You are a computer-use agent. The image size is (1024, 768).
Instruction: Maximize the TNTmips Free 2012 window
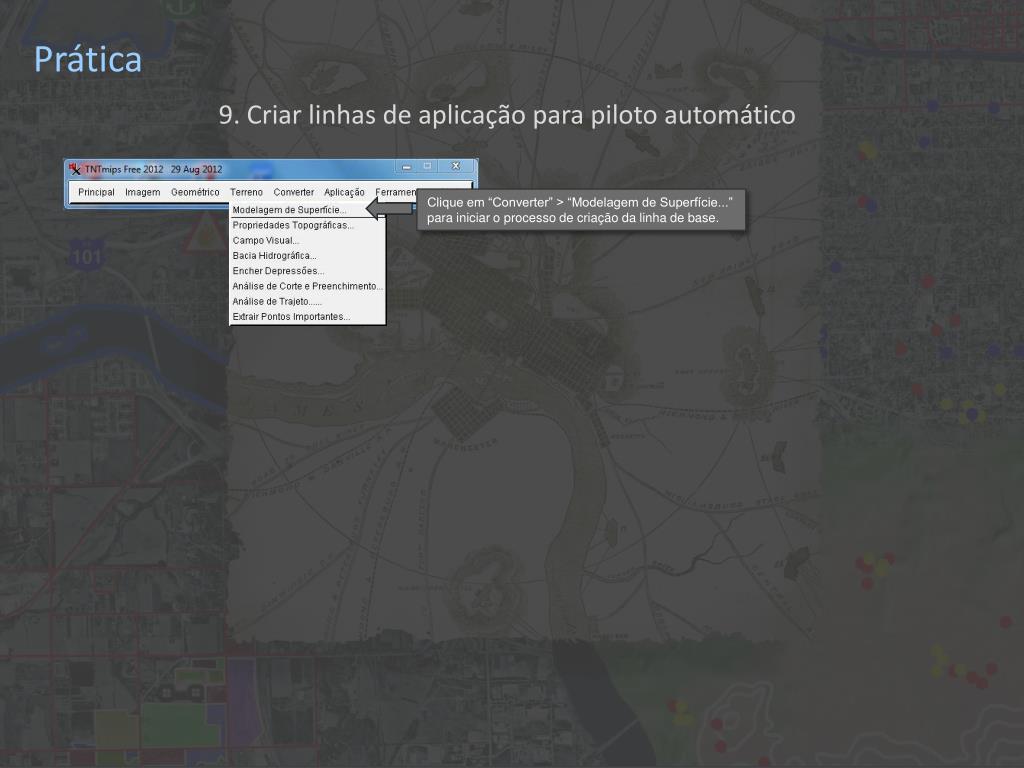click(x=427, y=167)
